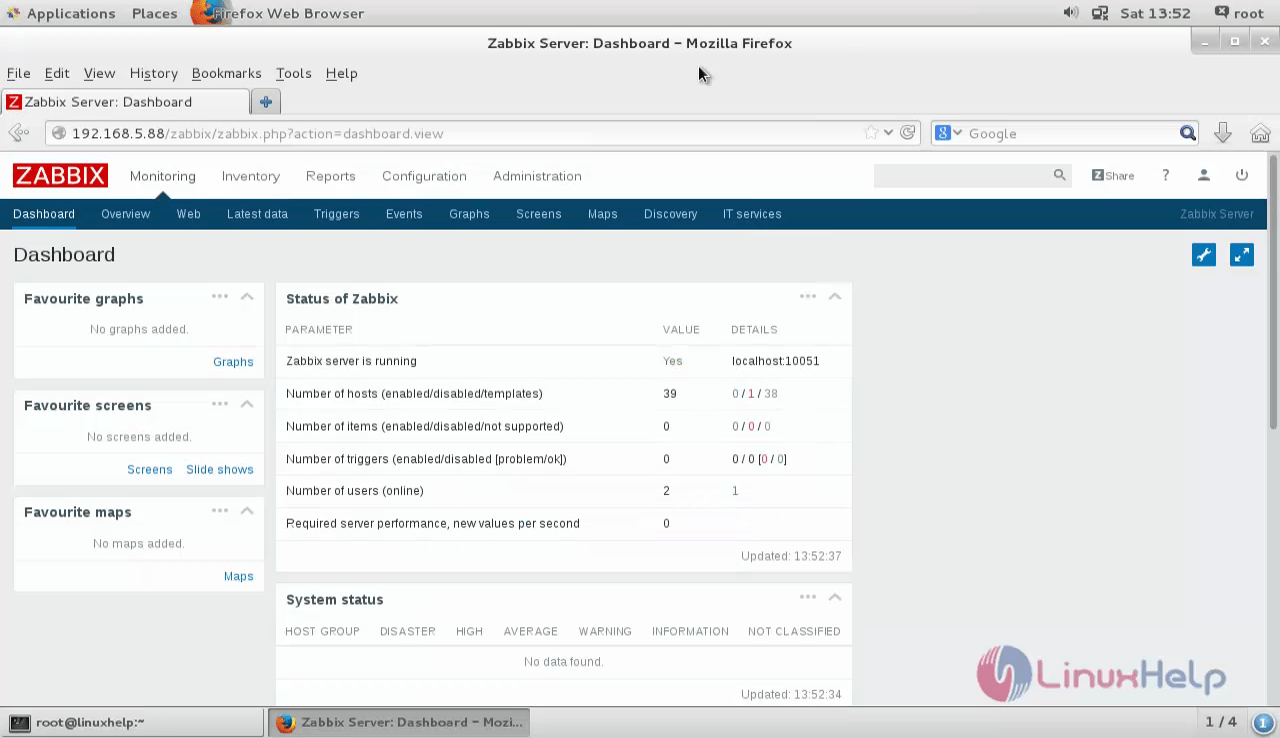Bookmark this page with star icon
This screenshot has height=738, width=1280.
(871, 133)
